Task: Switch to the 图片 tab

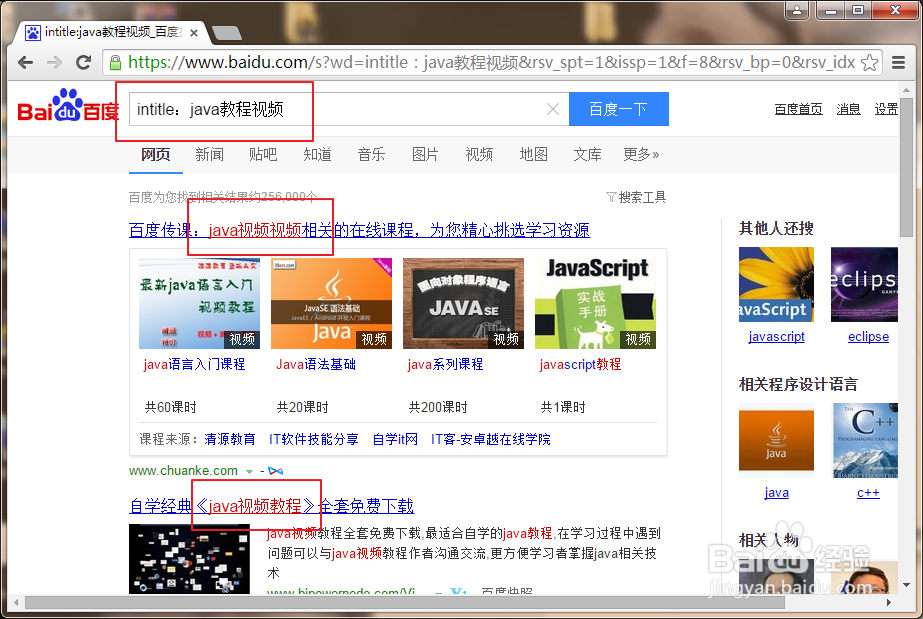Action: [425, 154]
